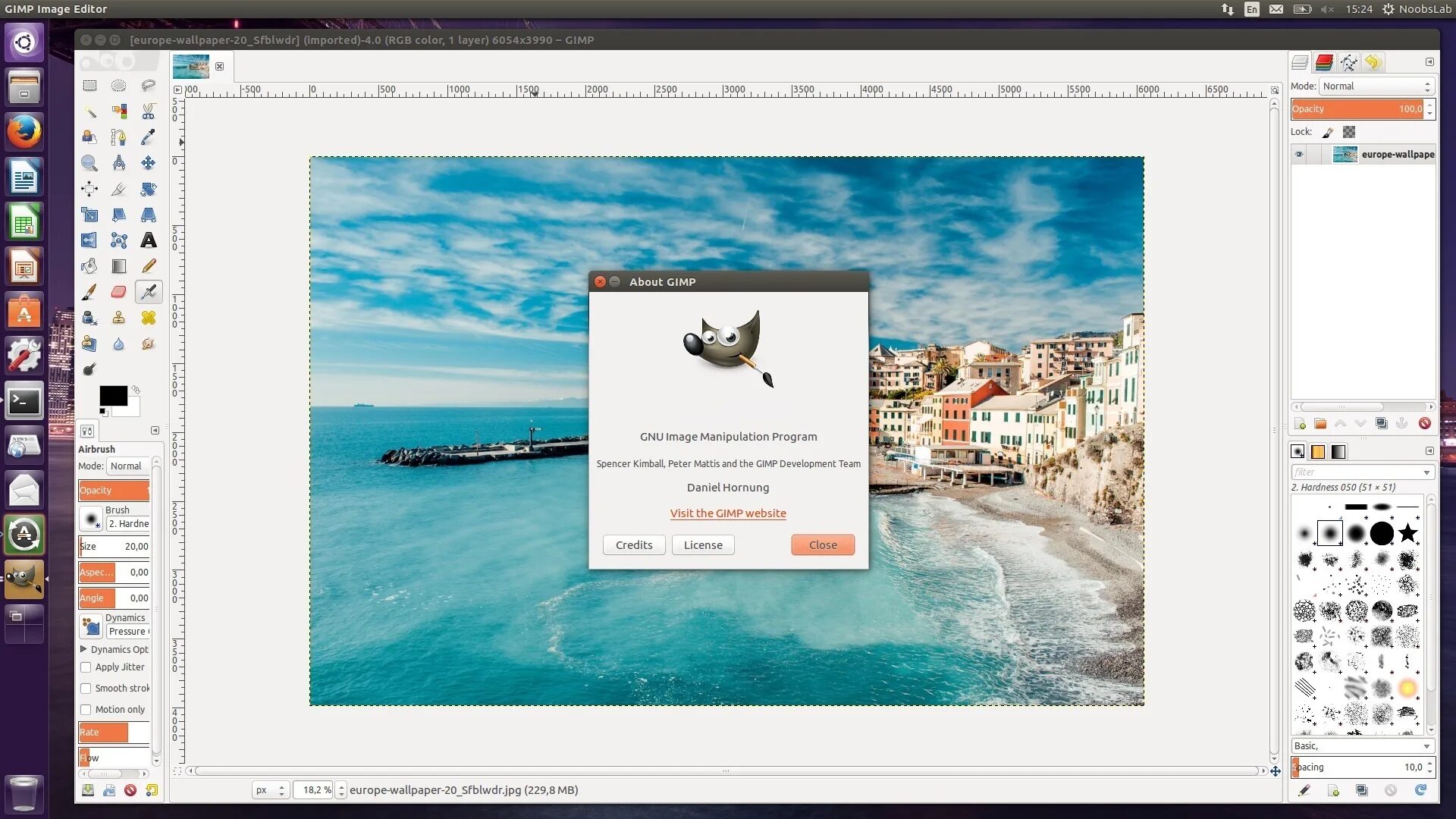Image resolution: width=1456 pixels, height=819 pixels.
Task: Open the layer Mode Normal dropdown
Action: [1376, 86]
